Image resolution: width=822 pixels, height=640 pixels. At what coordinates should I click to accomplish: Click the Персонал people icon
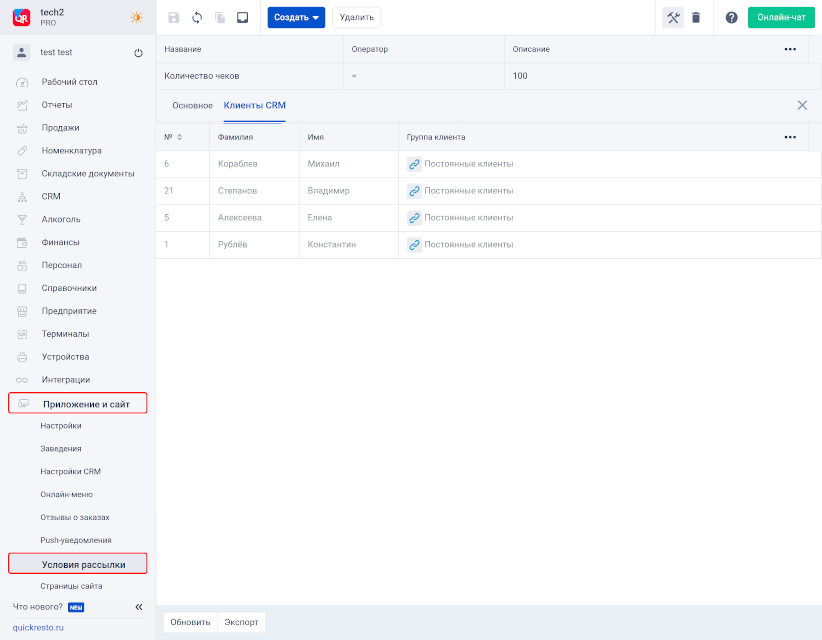22,265
